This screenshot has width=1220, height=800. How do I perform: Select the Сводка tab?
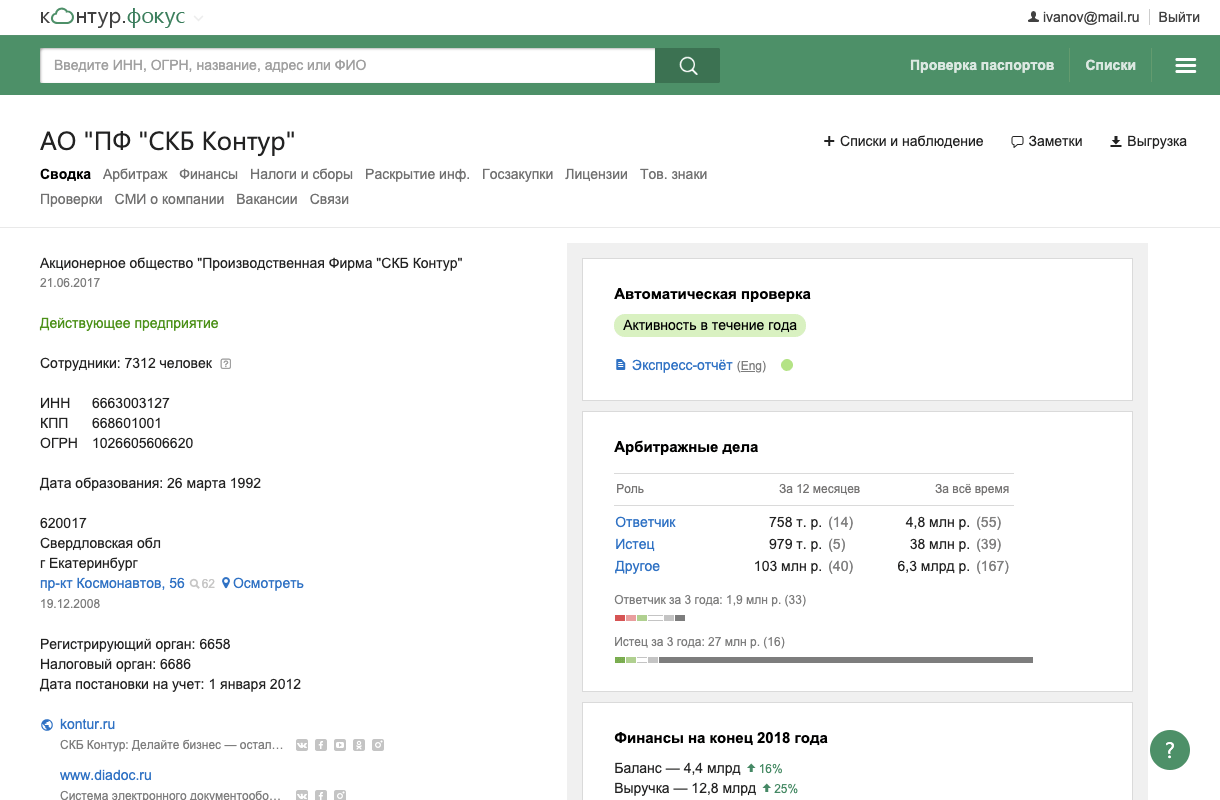(x=65, y=174)
